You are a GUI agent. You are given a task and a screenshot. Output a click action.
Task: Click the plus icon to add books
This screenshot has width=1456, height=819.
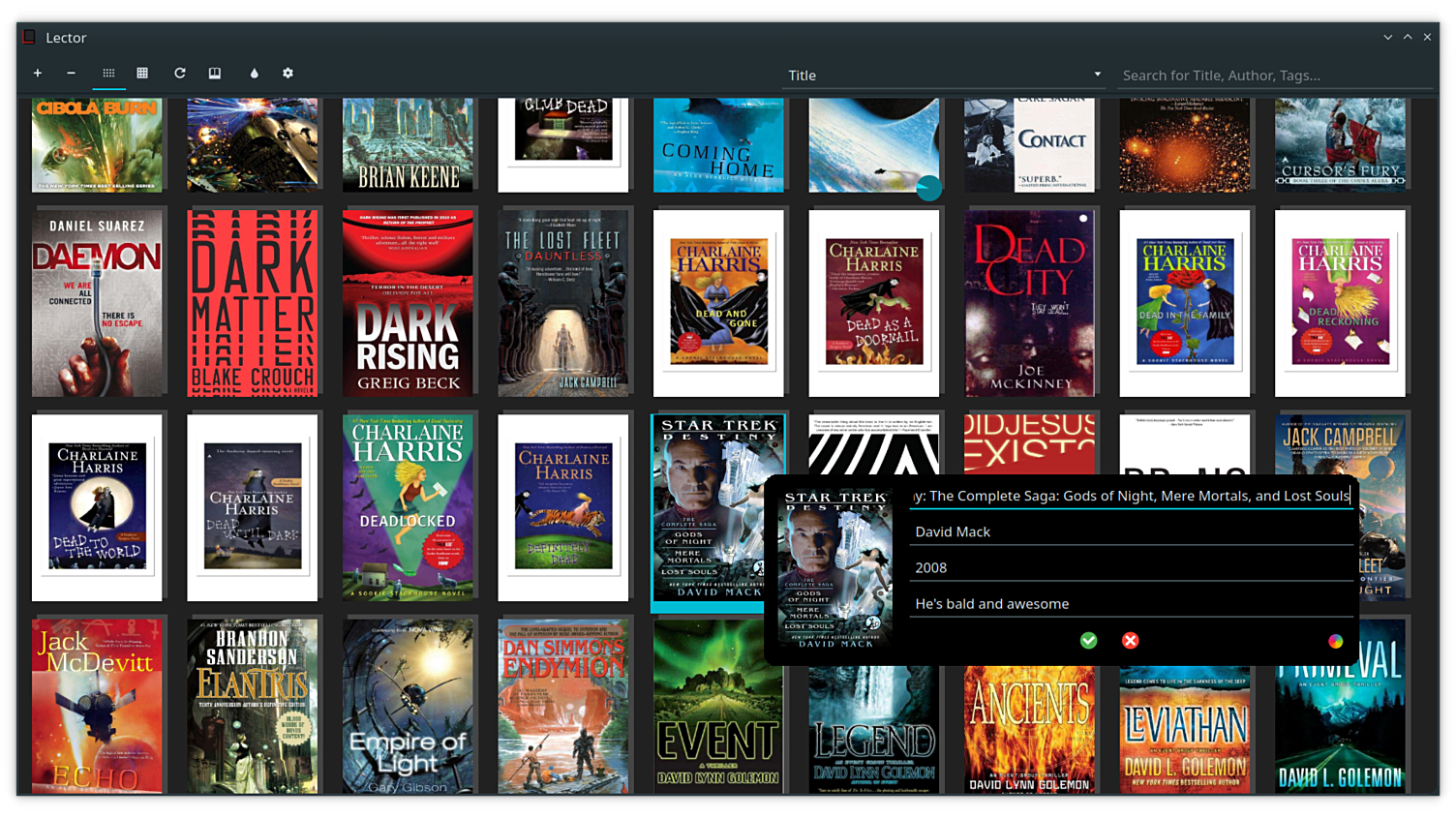point(38,74)
